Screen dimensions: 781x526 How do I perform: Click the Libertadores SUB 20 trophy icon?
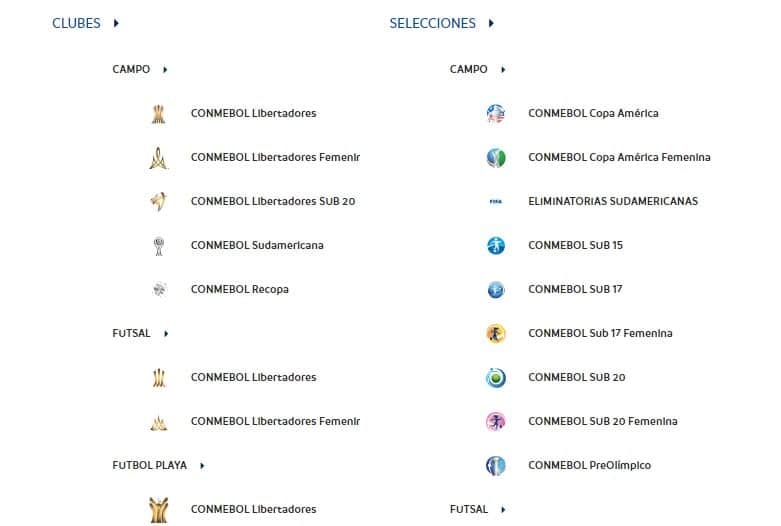[158, 202]
